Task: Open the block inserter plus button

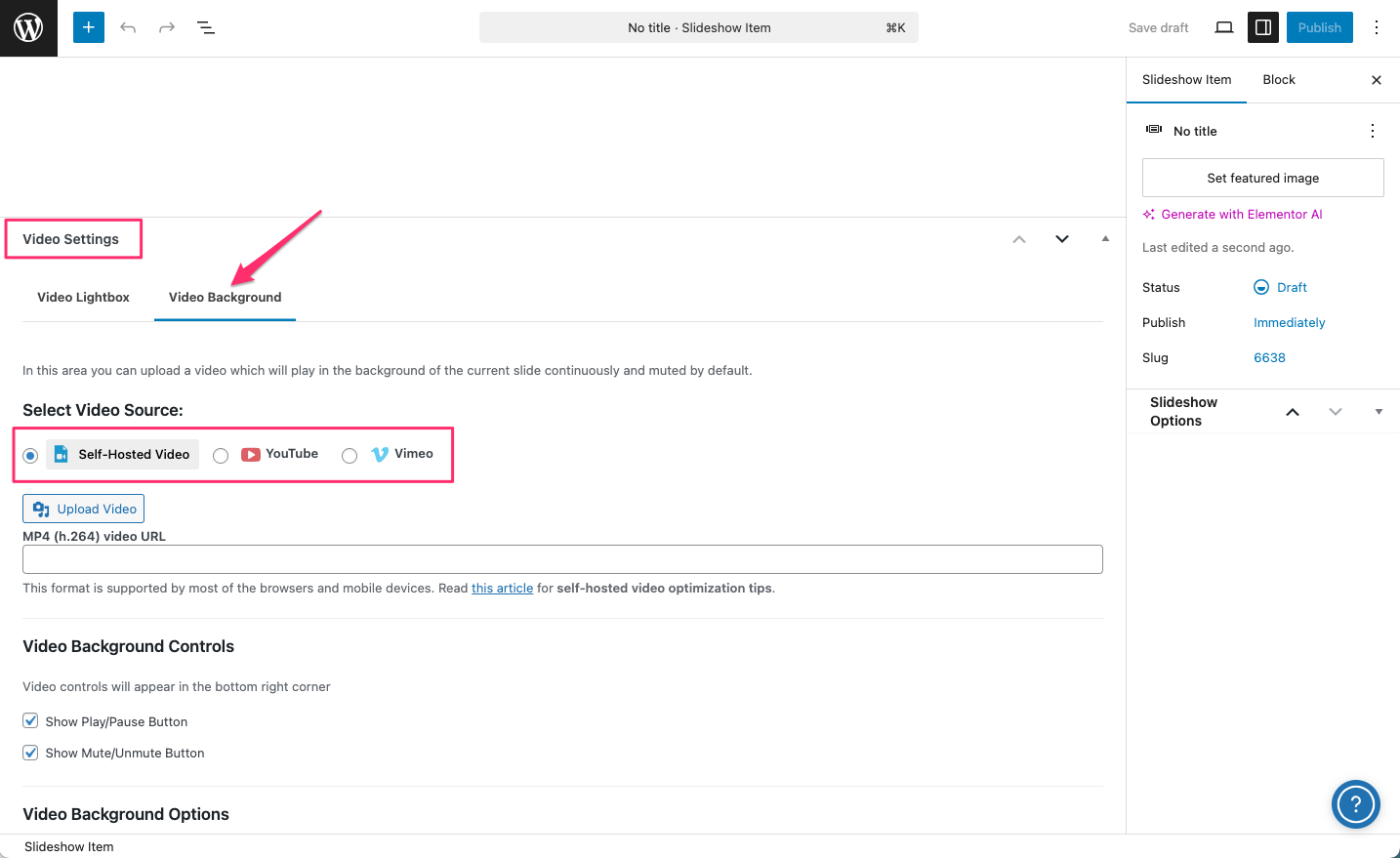Action: pyautogui.click(x=88, y=27)
